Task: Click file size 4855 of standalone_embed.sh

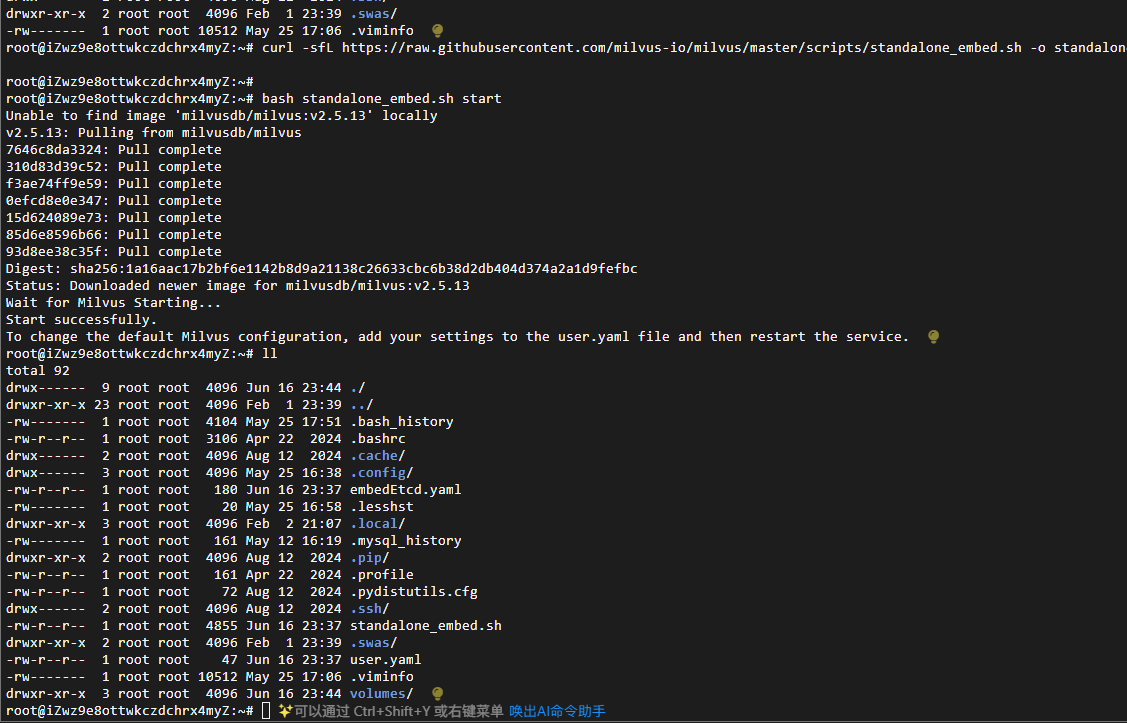Action: coord(221,626)
